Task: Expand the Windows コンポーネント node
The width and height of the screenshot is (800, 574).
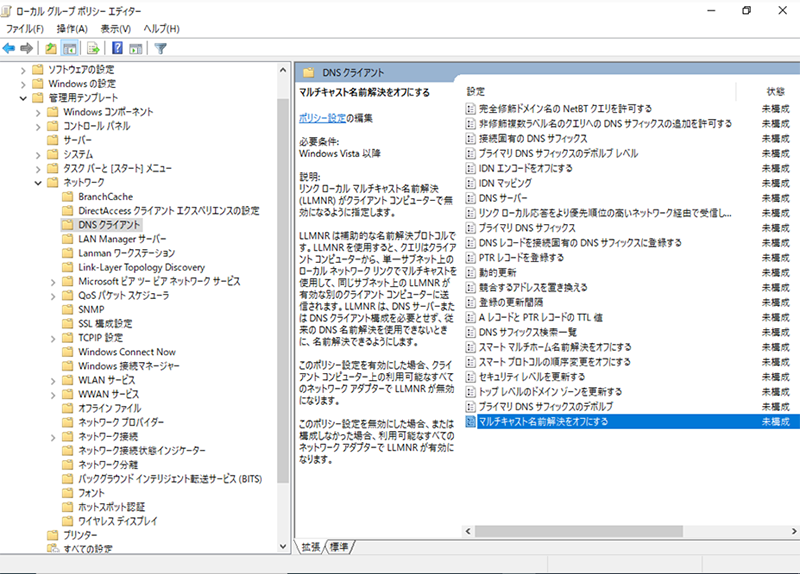Action: click(x=38, y=112)
